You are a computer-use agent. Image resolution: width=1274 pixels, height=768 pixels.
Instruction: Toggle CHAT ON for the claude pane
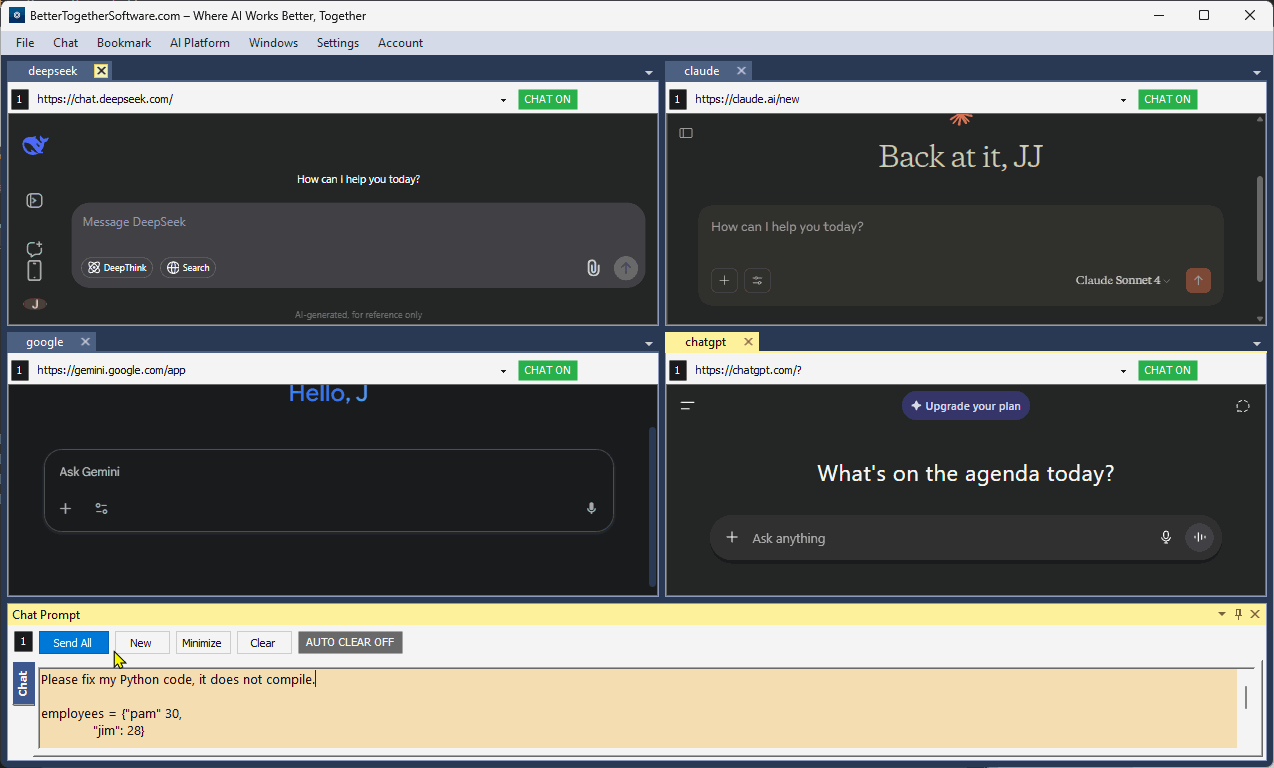coord(1168,99)
